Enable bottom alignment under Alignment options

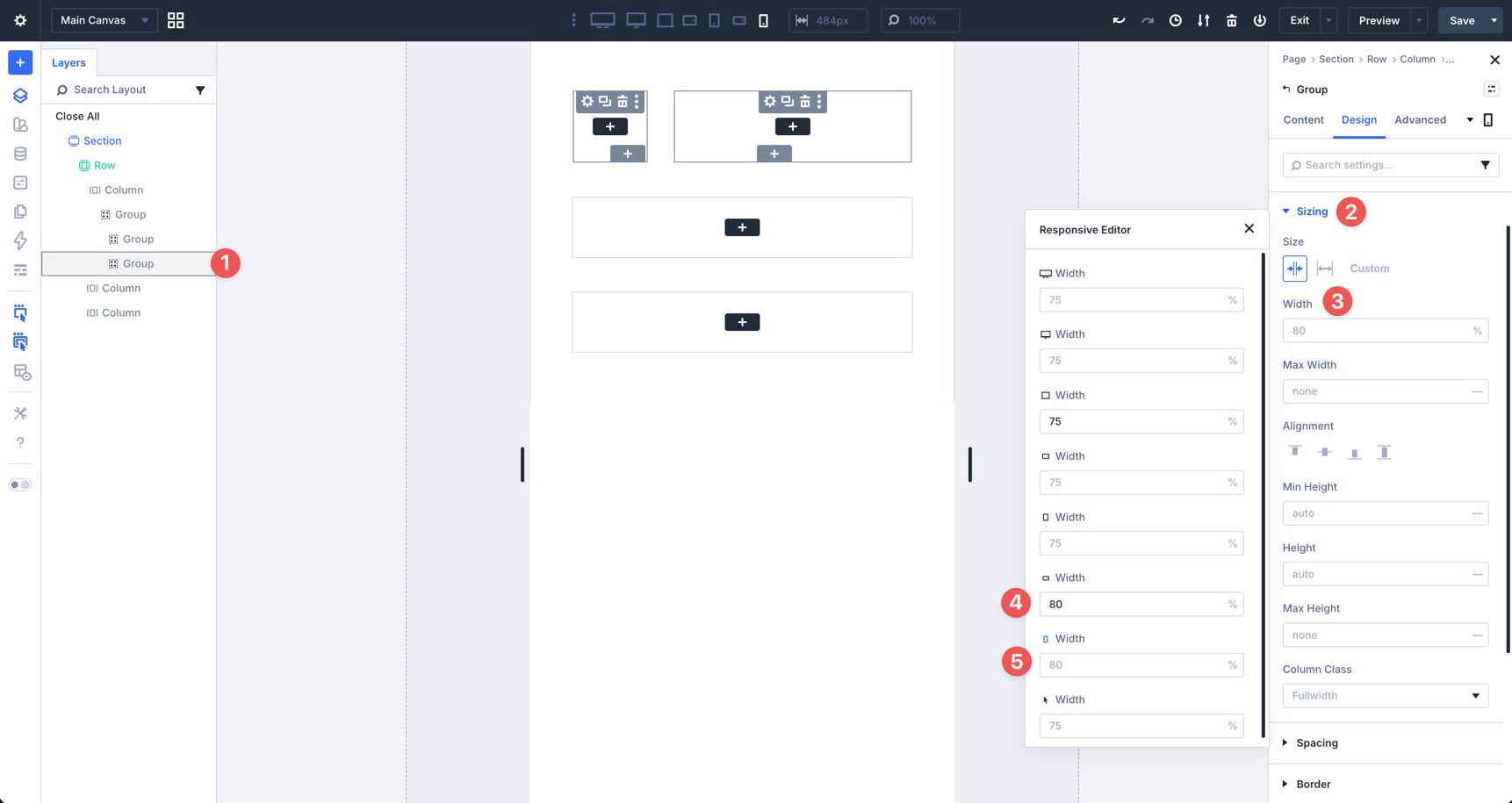pyautogui.click(x=1355, y=451)
